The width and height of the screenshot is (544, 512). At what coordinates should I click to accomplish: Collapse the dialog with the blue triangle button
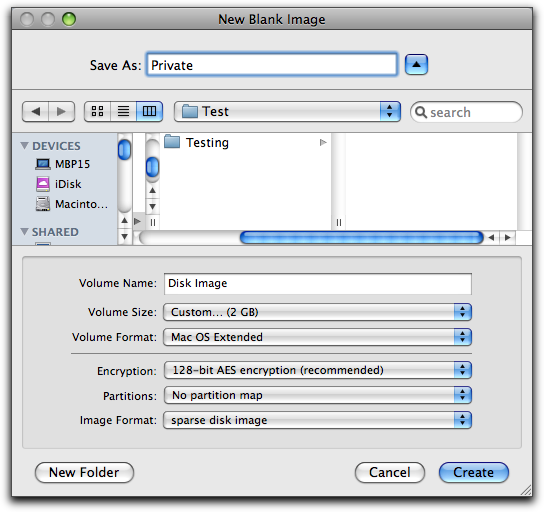click(x=416, y=65)
